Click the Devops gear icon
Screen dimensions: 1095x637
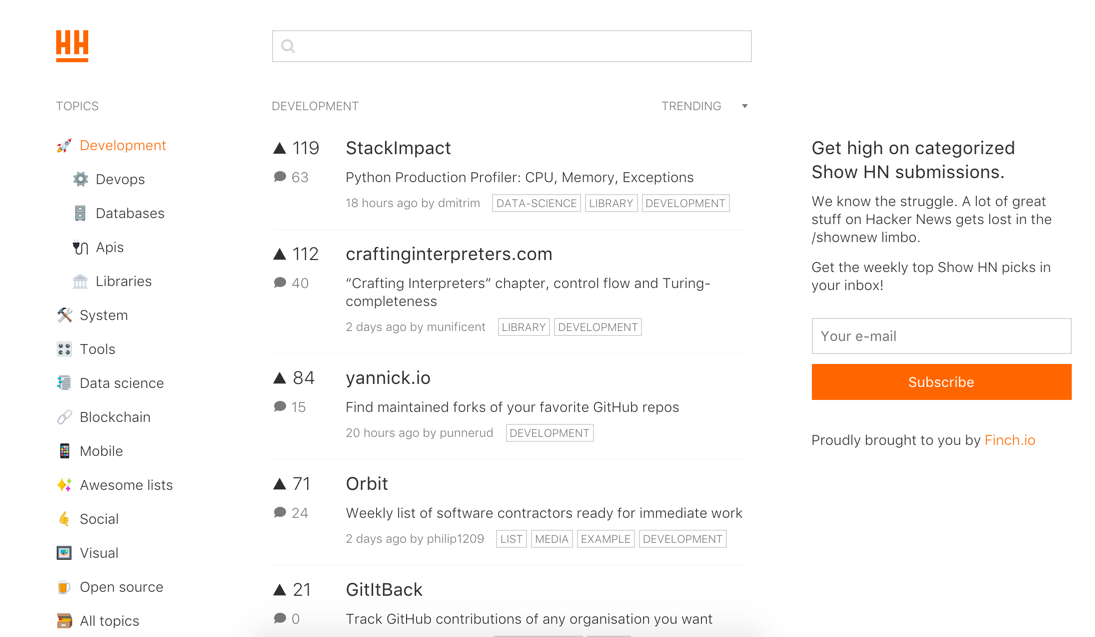80,180
